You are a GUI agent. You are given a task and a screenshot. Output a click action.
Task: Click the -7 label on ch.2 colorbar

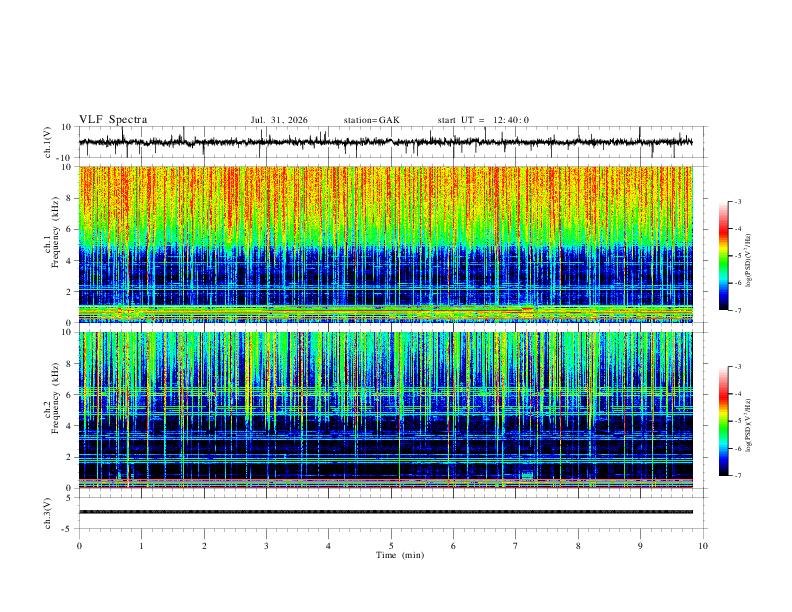click(x=738, y=476)
